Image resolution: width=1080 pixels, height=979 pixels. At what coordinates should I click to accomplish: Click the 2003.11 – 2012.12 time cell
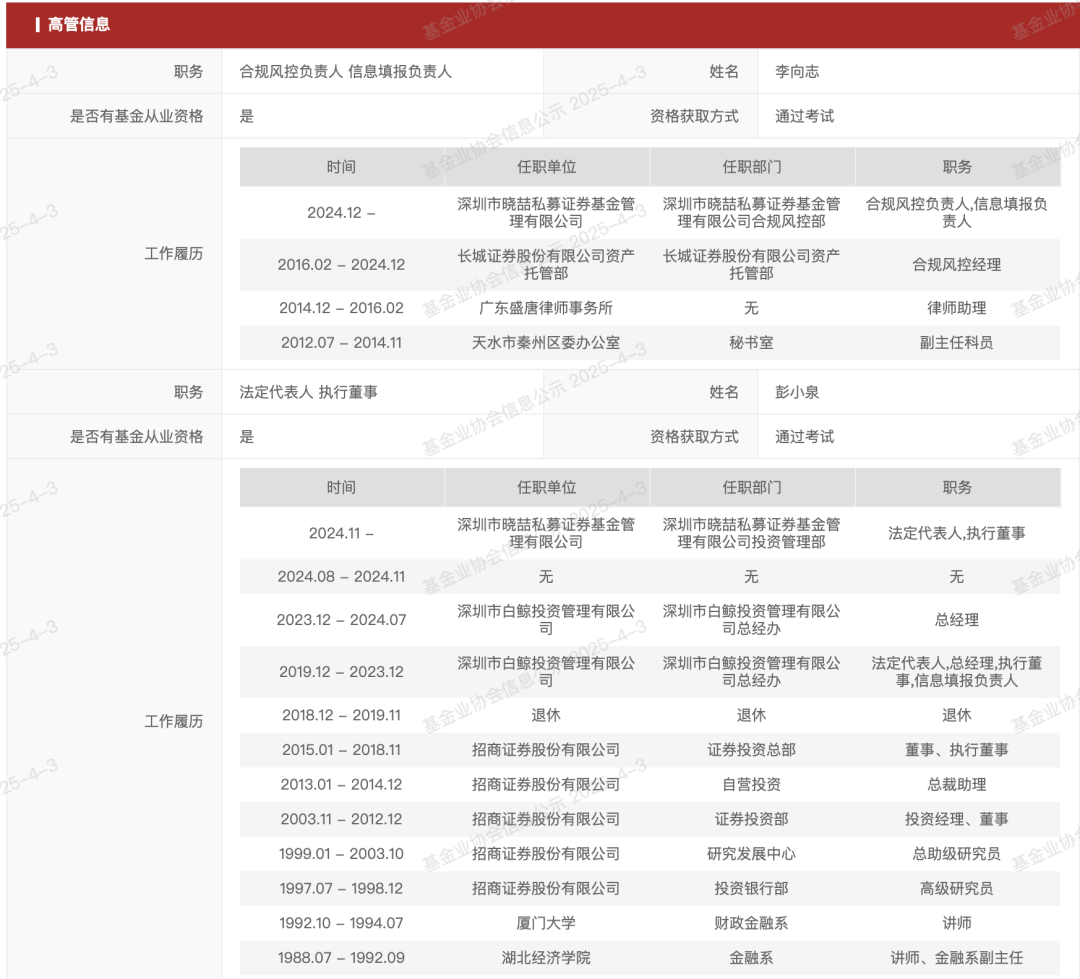(x=341, y=819)
